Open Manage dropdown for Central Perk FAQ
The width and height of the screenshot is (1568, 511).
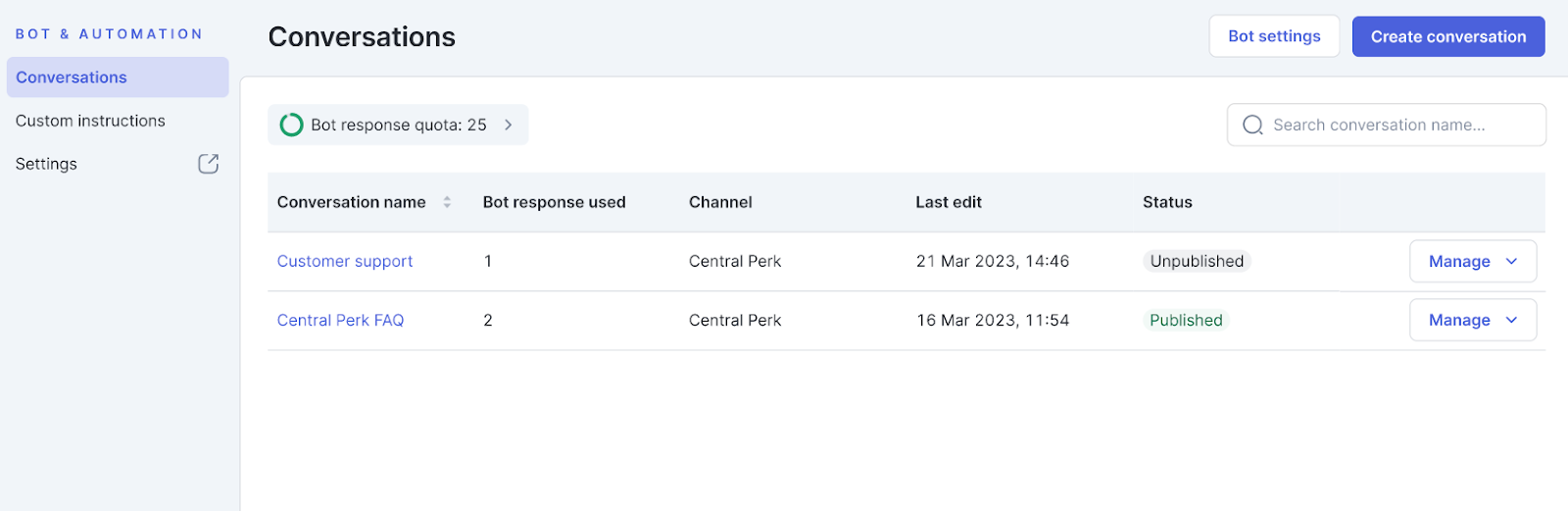point(1472,320)
